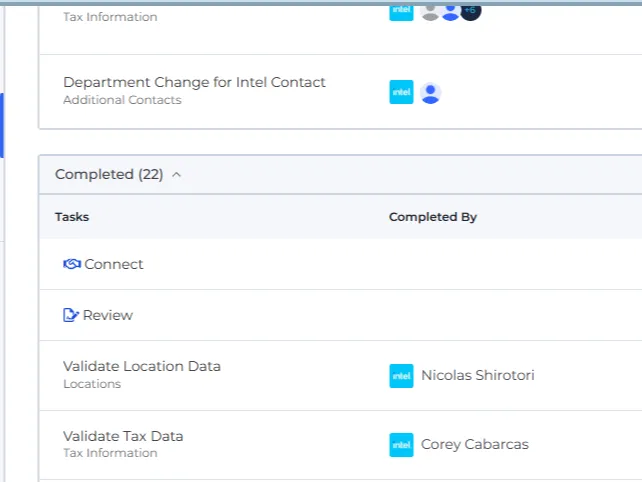Collapse the Completed (22) section chevron
Viewport: 642px width, 482px height.
[176, 175]
